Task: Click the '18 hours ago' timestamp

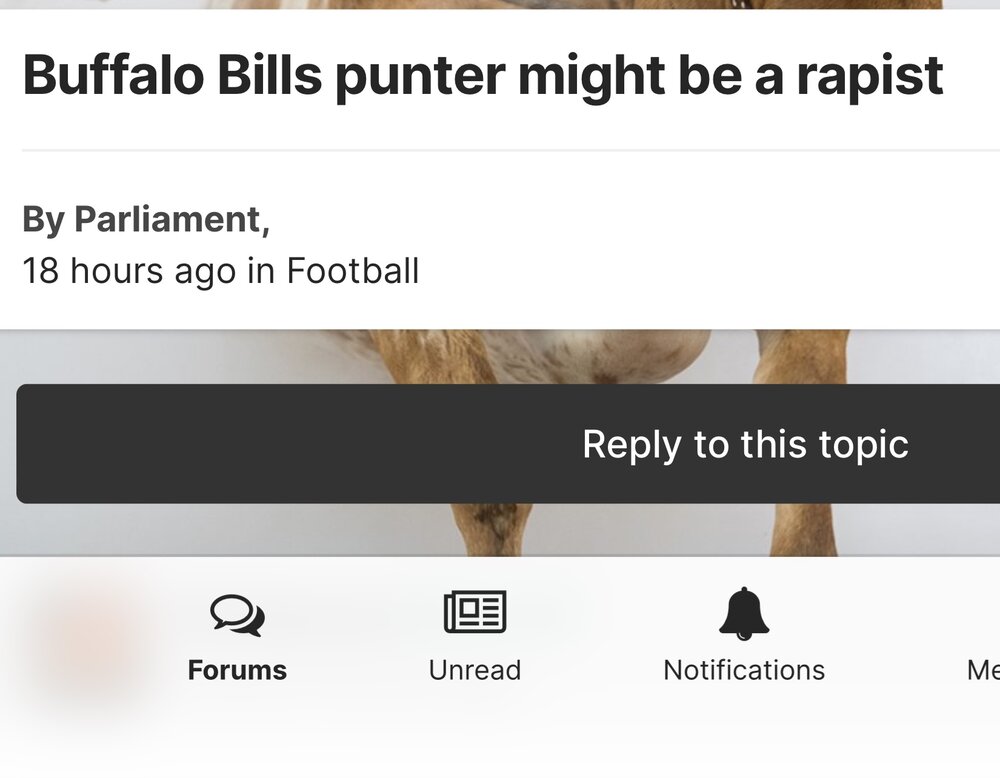Action: [x=129, y=271]
